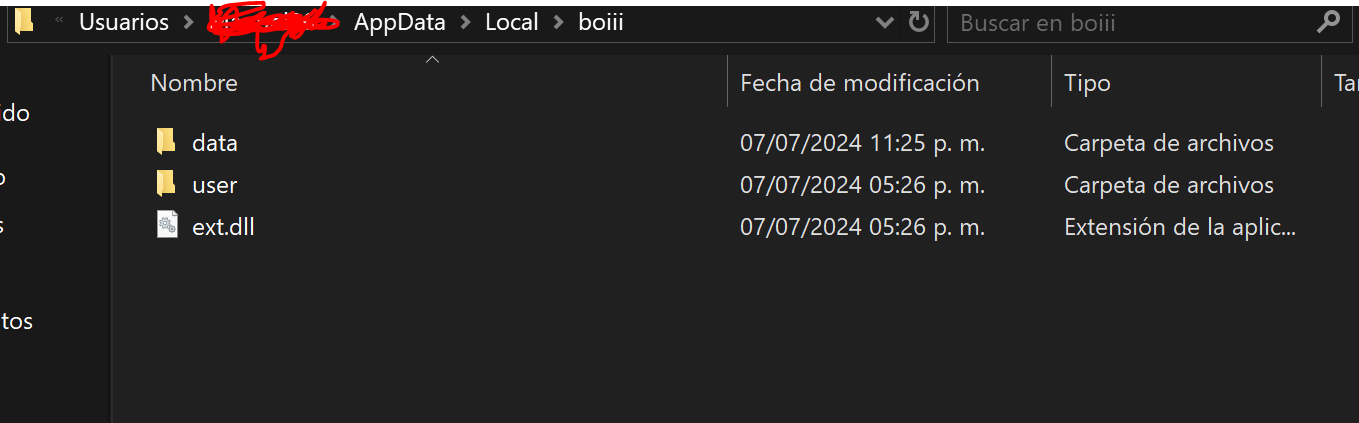
Task: Click the data folder icon
Action: click(x=166, y=143)
